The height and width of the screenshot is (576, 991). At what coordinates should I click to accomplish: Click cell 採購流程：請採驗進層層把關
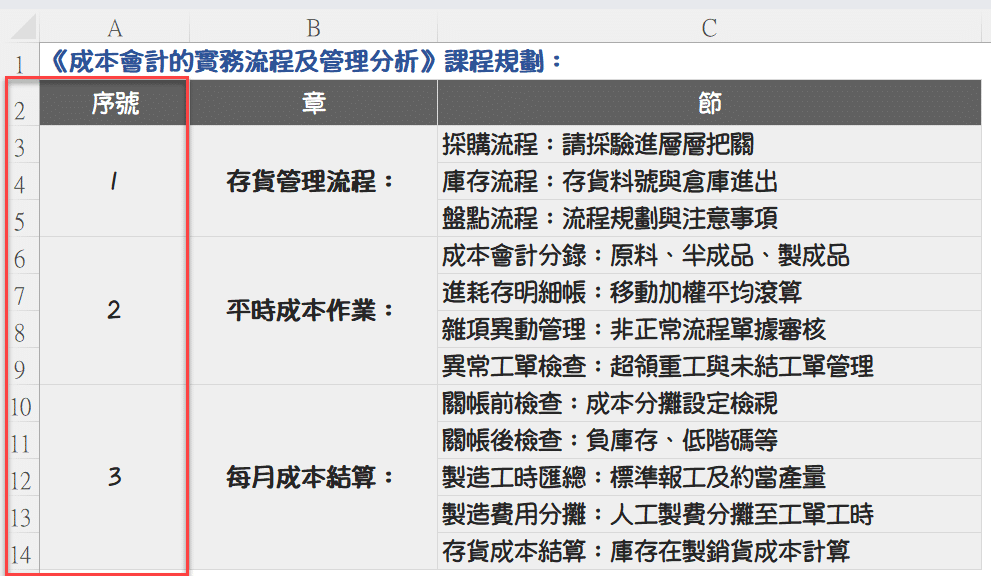[709, 144]
